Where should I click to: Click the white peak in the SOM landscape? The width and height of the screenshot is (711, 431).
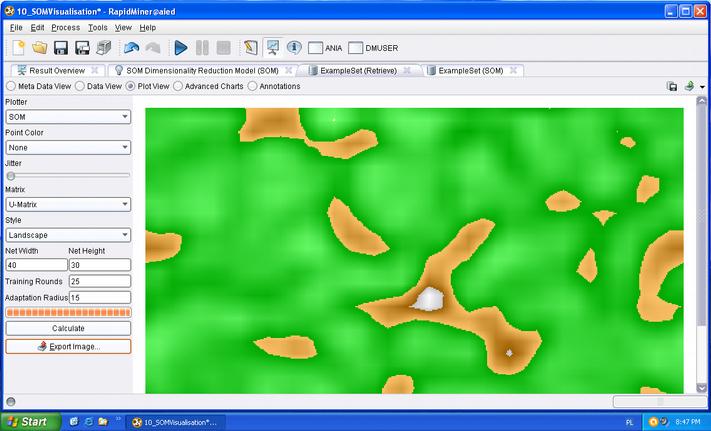click(x=428, y=300)
